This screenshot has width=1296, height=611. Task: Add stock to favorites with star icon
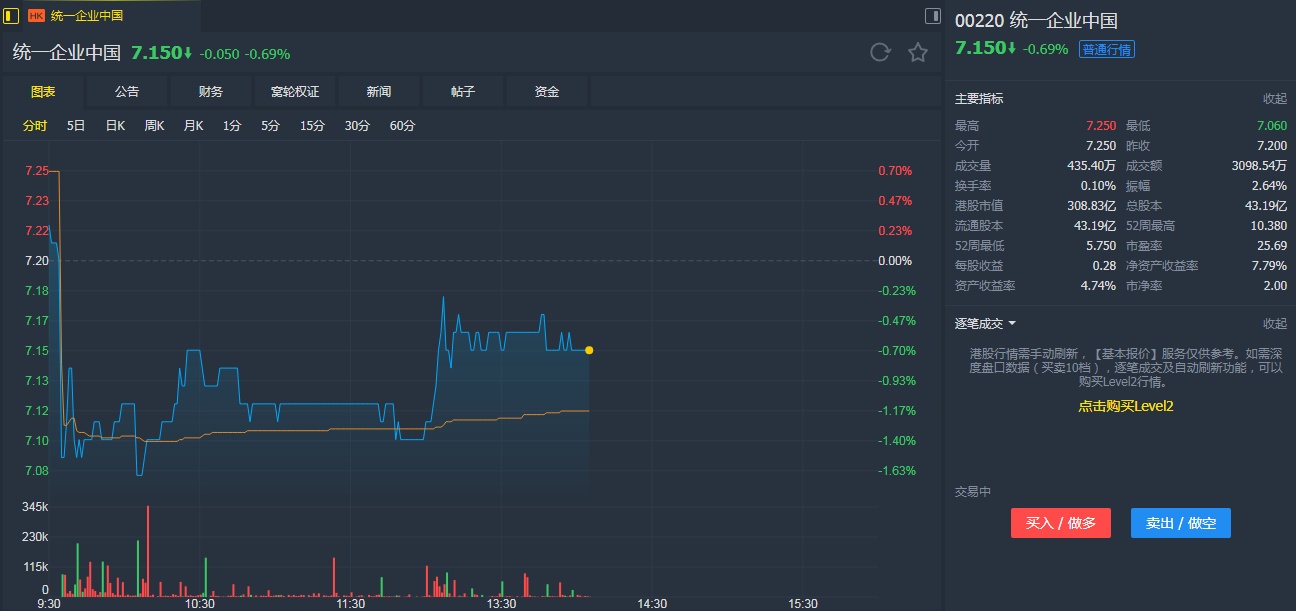coord(918,52)
